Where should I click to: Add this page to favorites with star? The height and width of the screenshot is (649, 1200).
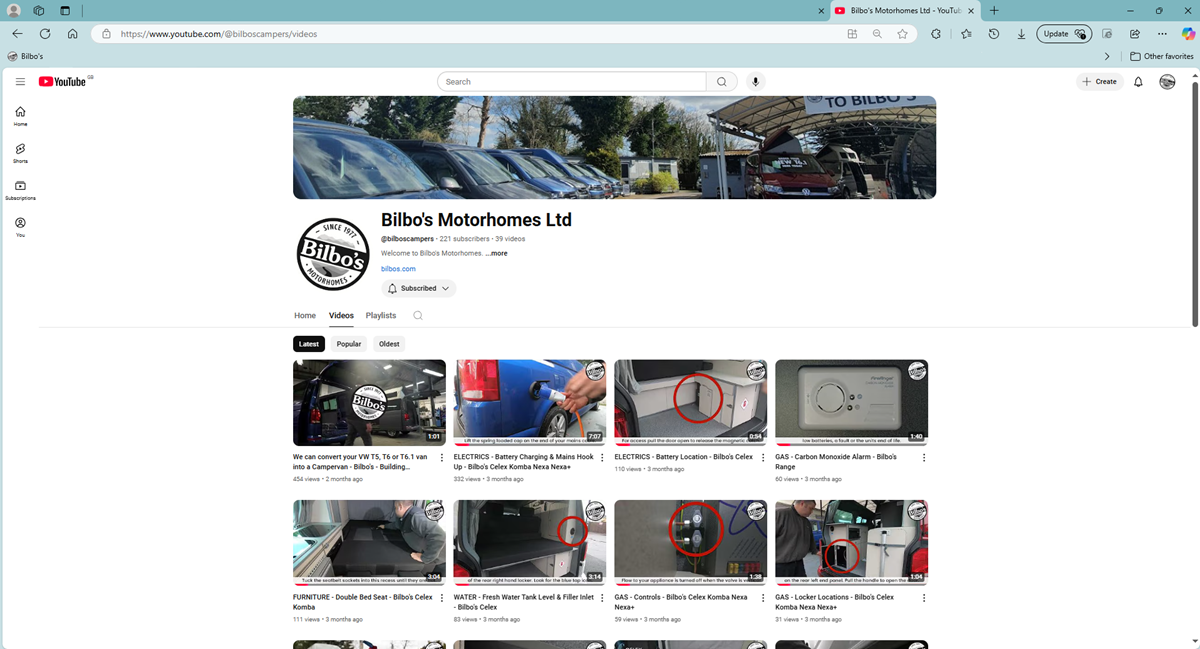(x=902, y=34)
